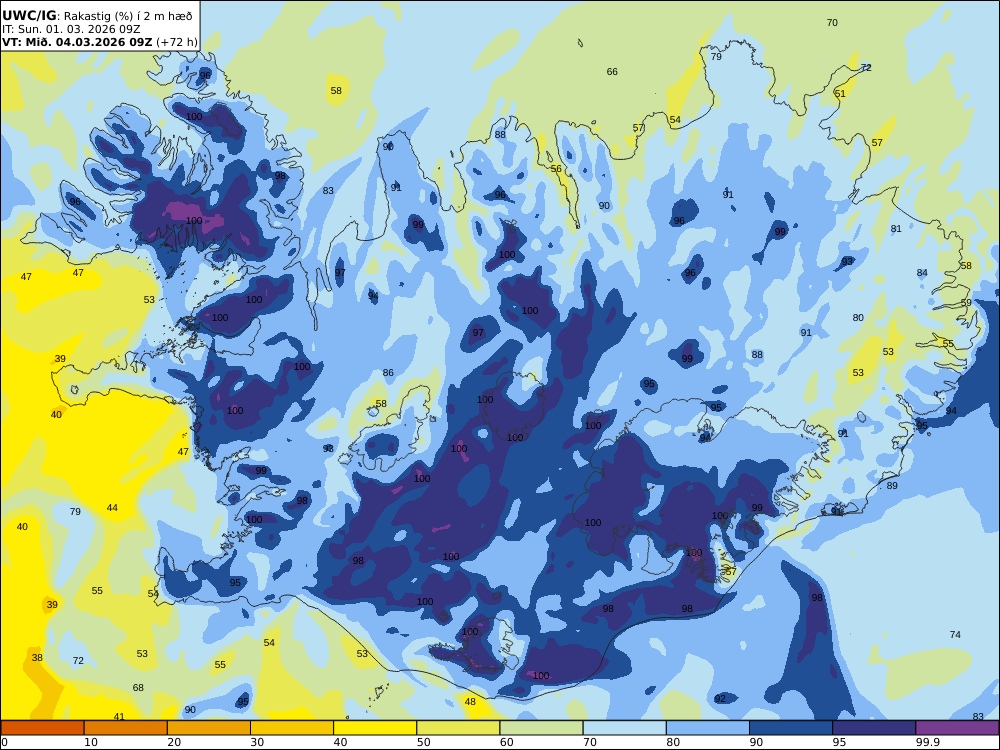Click the map value '51' in the northeast
This screenshot has width=1000, height=750.
click(x=840, y=94)
